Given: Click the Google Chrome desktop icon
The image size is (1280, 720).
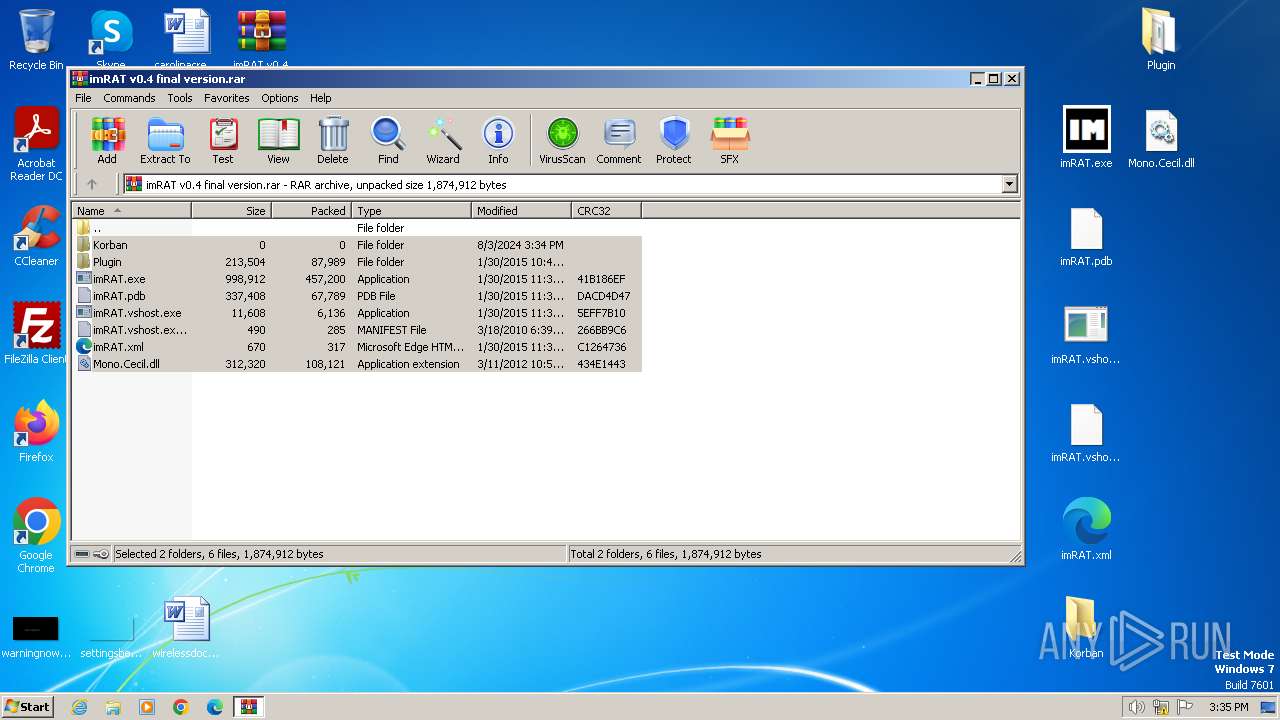Looking at the screenshot, I should pos(36,536).
